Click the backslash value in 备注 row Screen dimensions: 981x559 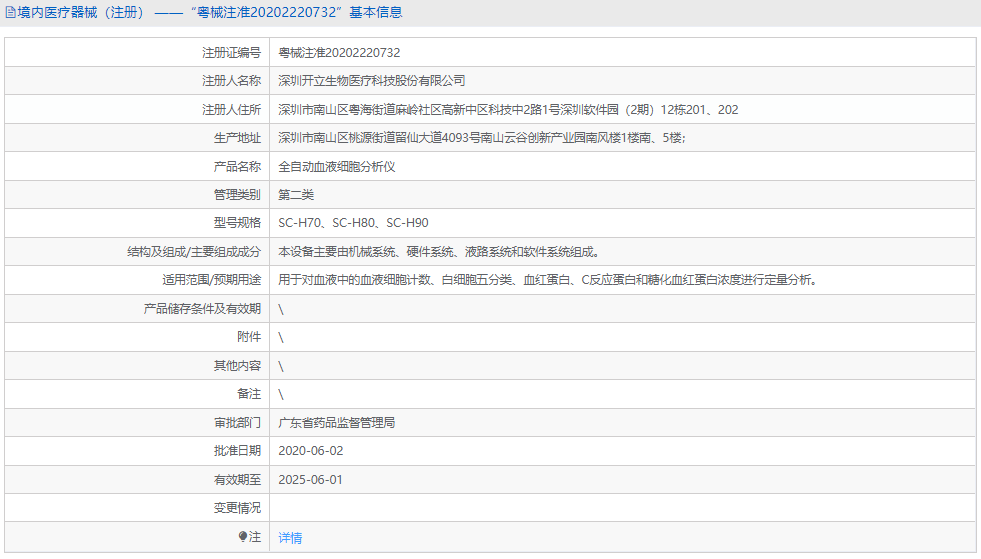click(281, 395)
